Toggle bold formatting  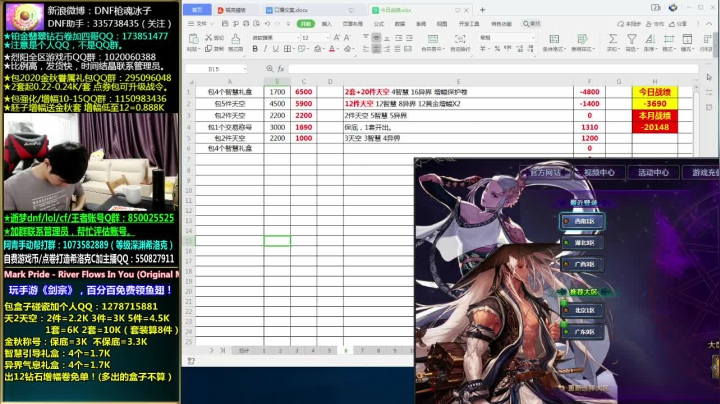(255, 49)
